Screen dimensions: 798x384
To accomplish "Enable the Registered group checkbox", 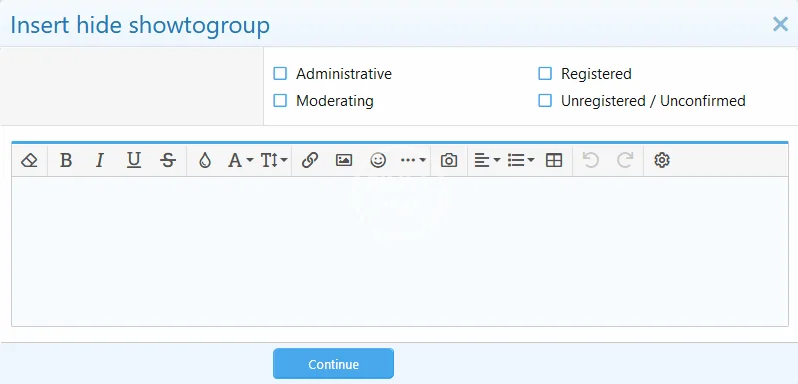I will click(545, 74).
